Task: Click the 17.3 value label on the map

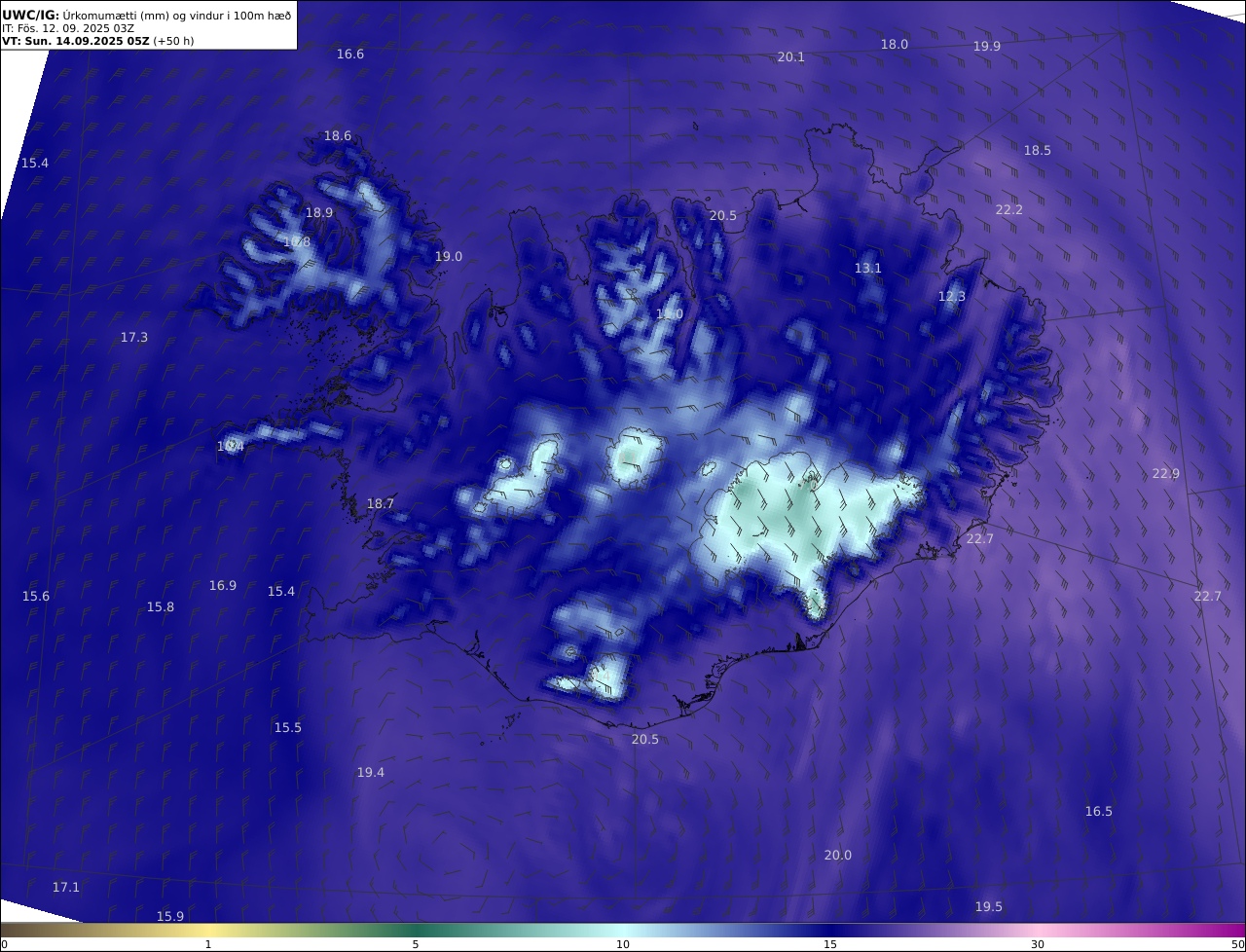Action: click(134, 338)
